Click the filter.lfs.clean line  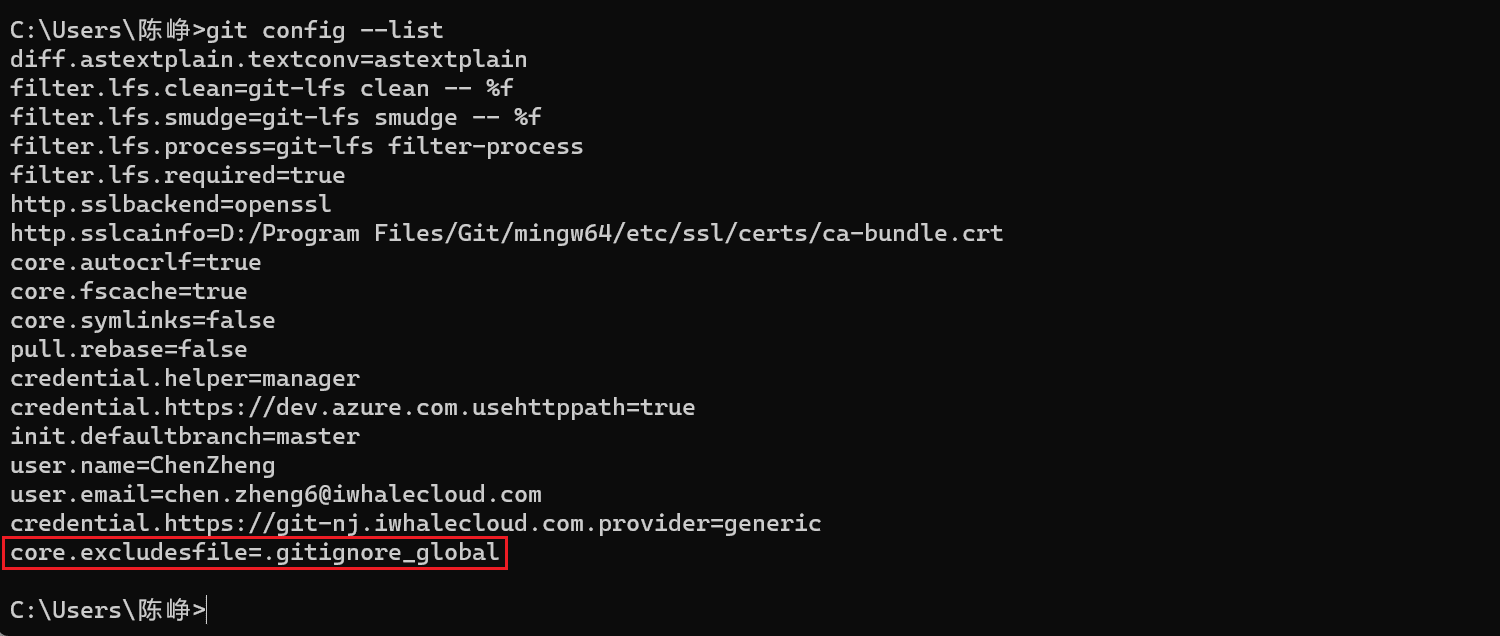tap(262, 89)
